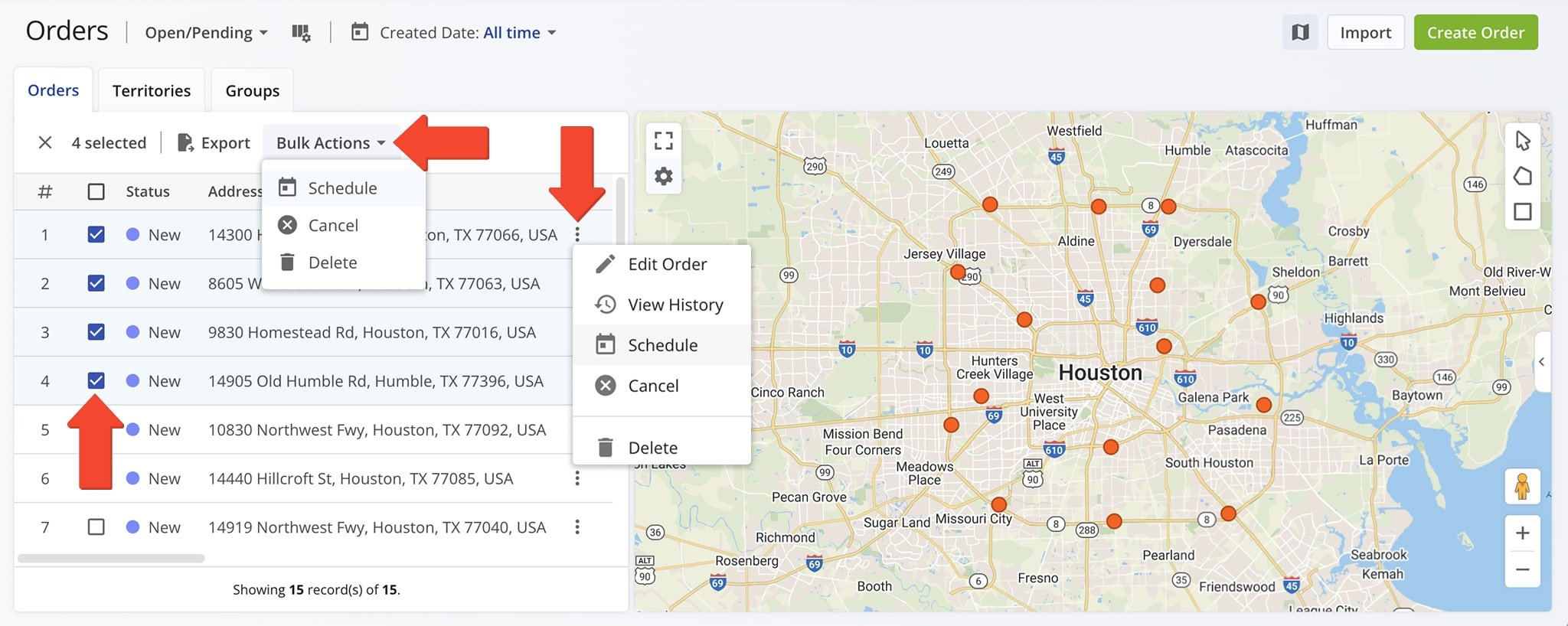Collapse the map side panel arrow
This screenshot has width=1568, height=626.
[1542, 361]
